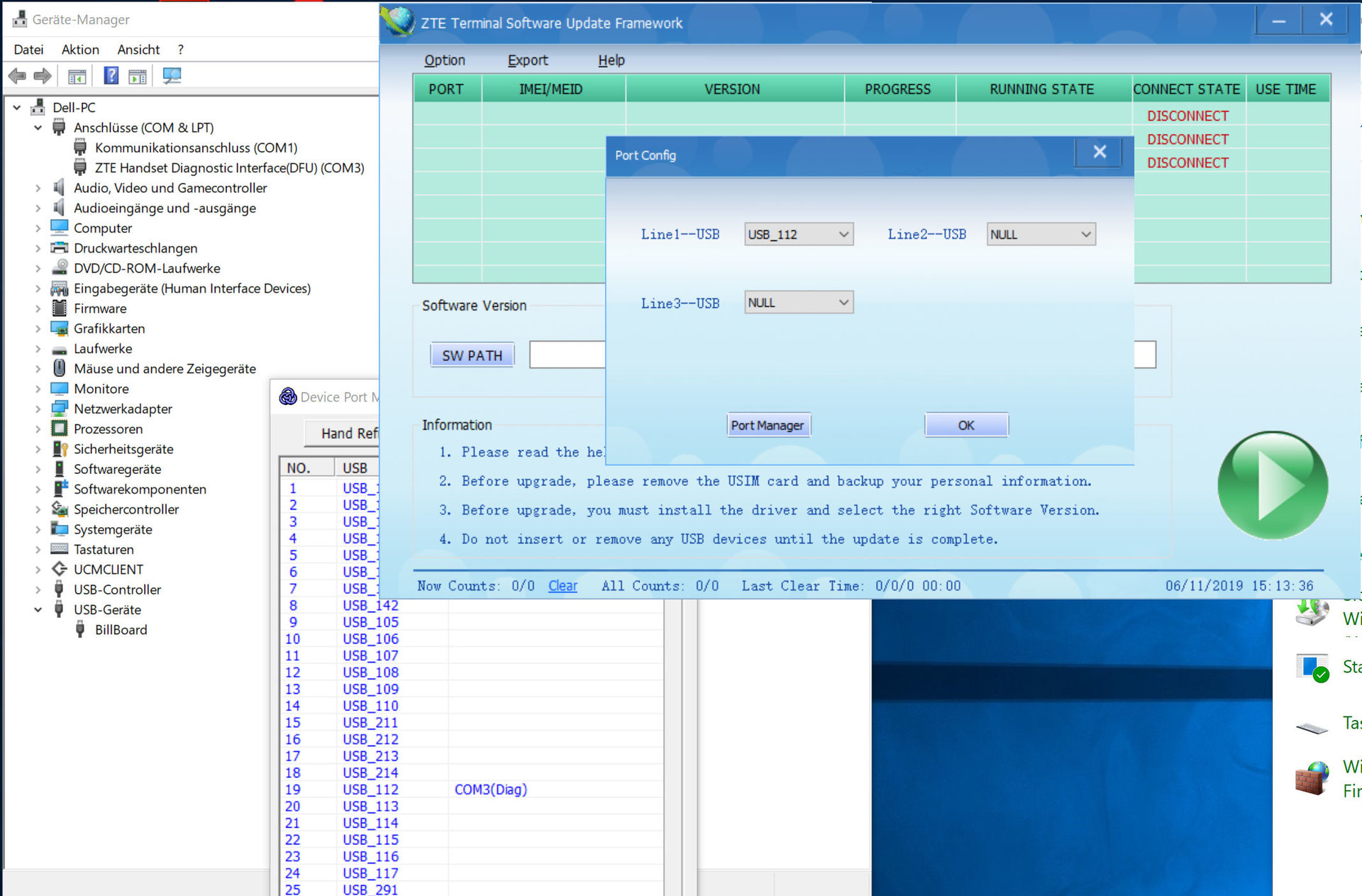
Task: Select DVD/CD-ROM-Laufwerke category
Action: [x=147, y=268]
